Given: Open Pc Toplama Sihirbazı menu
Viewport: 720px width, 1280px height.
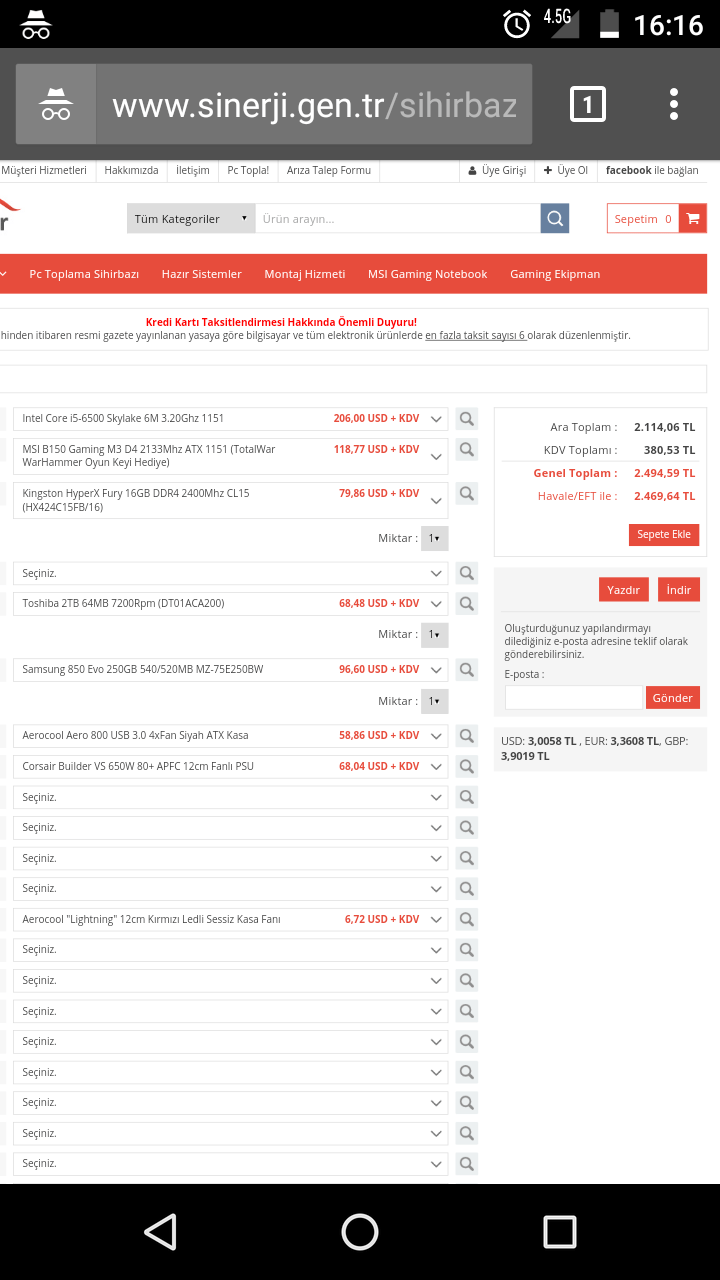Looking at the screenshot, I should pyautogui.click(x=84, y=274).
